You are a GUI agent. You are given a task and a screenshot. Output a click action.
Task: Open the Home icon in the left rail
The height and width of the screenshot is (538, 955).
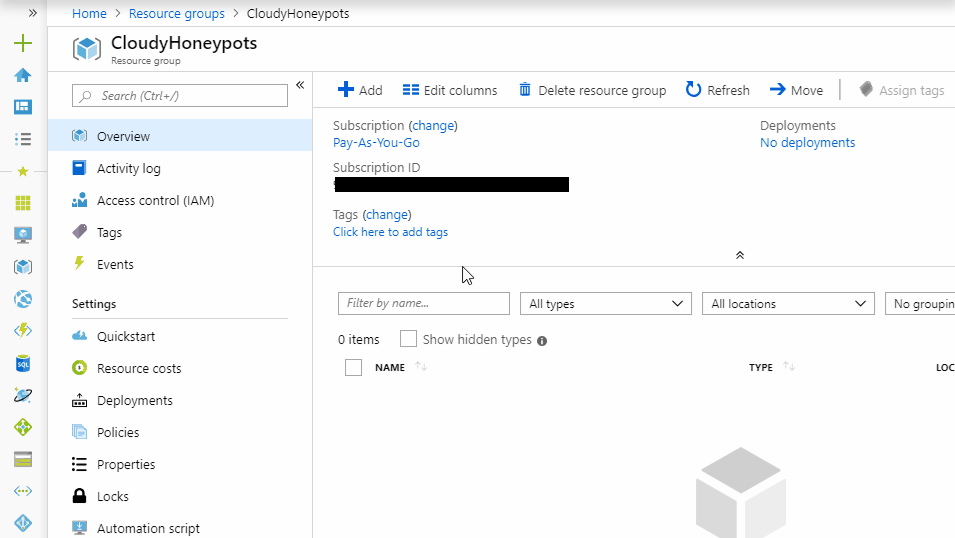point(23,75)
